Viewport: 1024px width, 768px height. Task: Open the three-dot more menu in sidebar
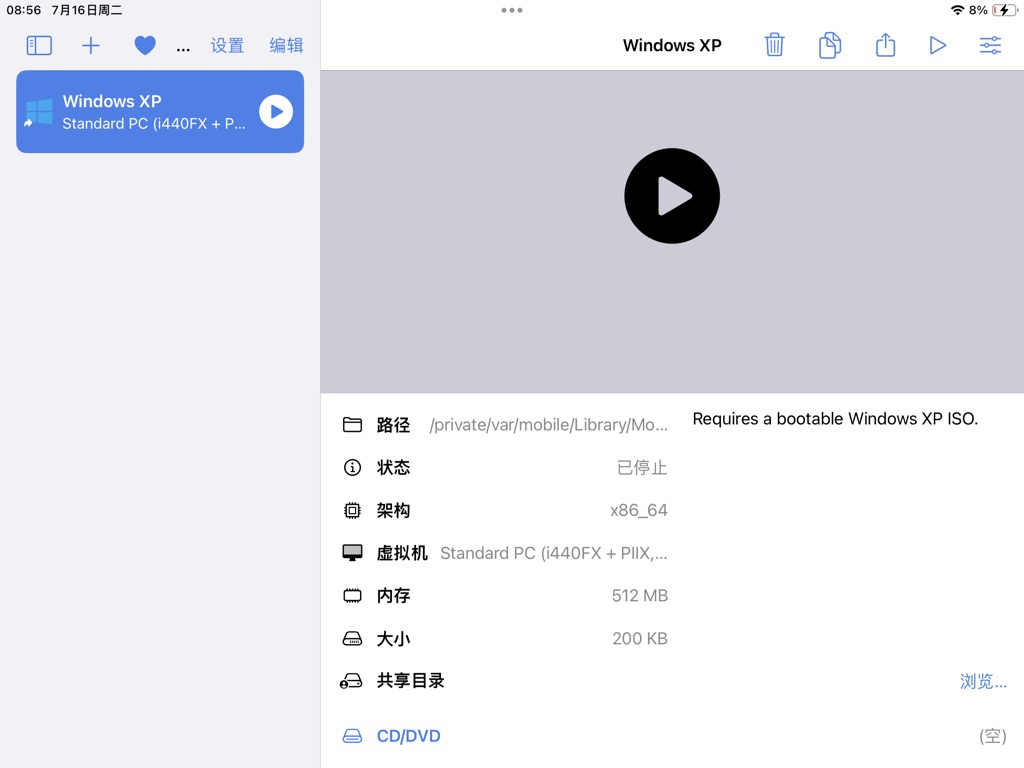[x=183, y=48]
